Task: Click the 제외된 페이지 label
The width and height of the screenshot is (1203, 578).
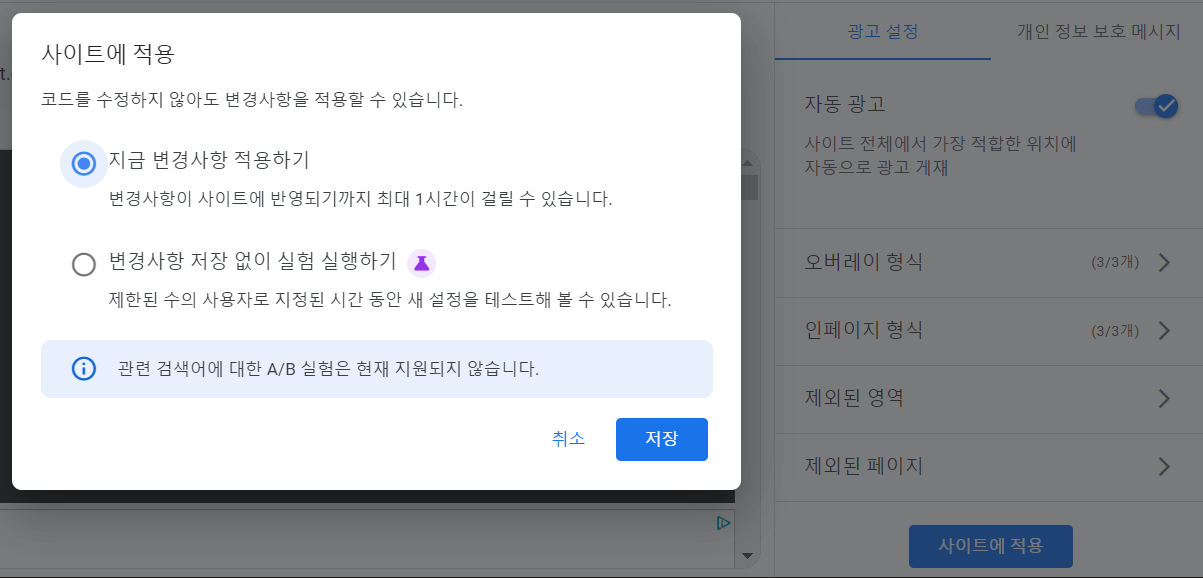Action: click(864, 466)
